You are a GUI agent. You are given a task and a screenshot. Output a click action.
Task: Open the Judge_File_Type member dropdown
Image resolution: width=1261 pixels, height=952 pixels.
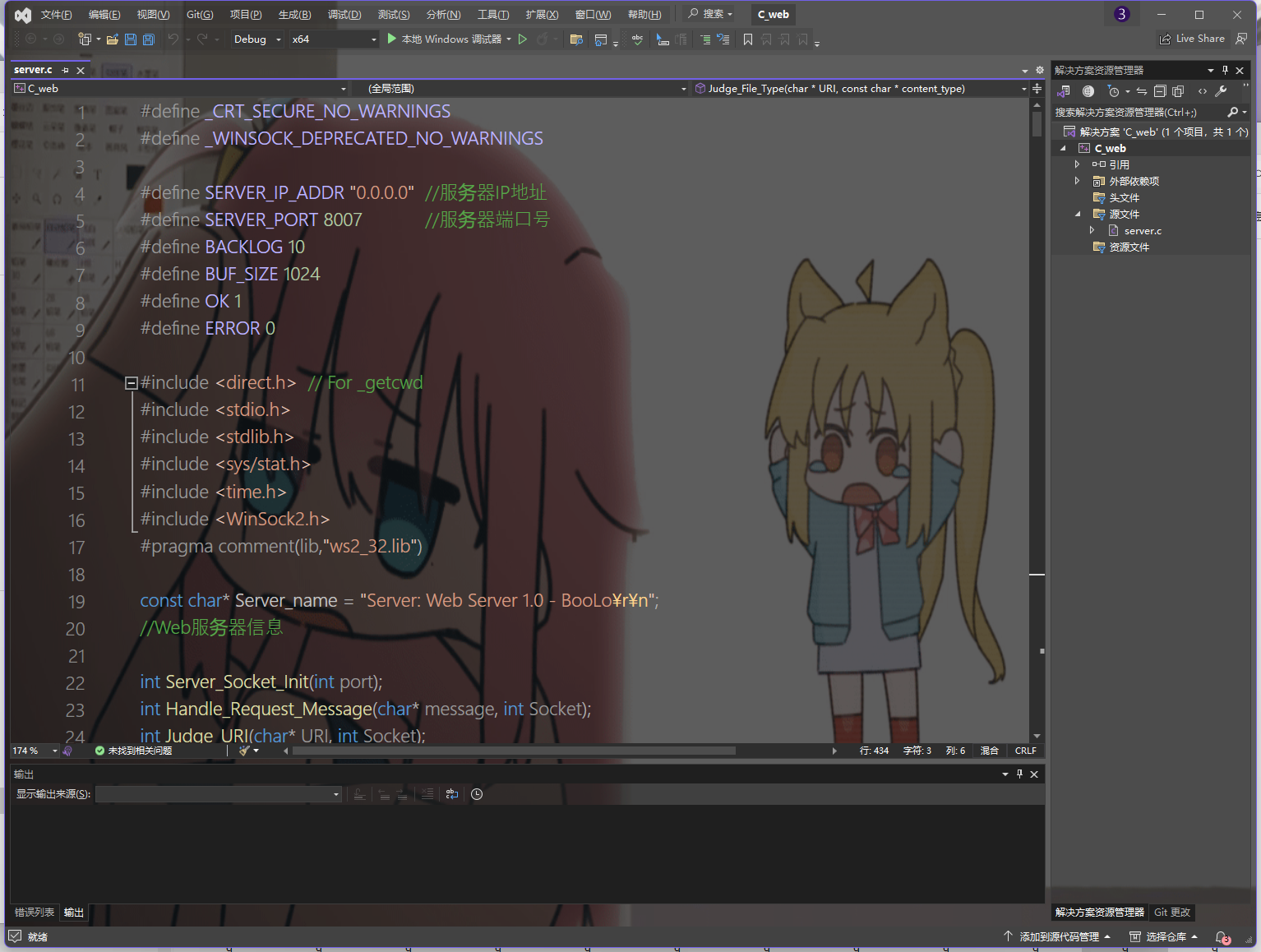[x=860, y=88]
